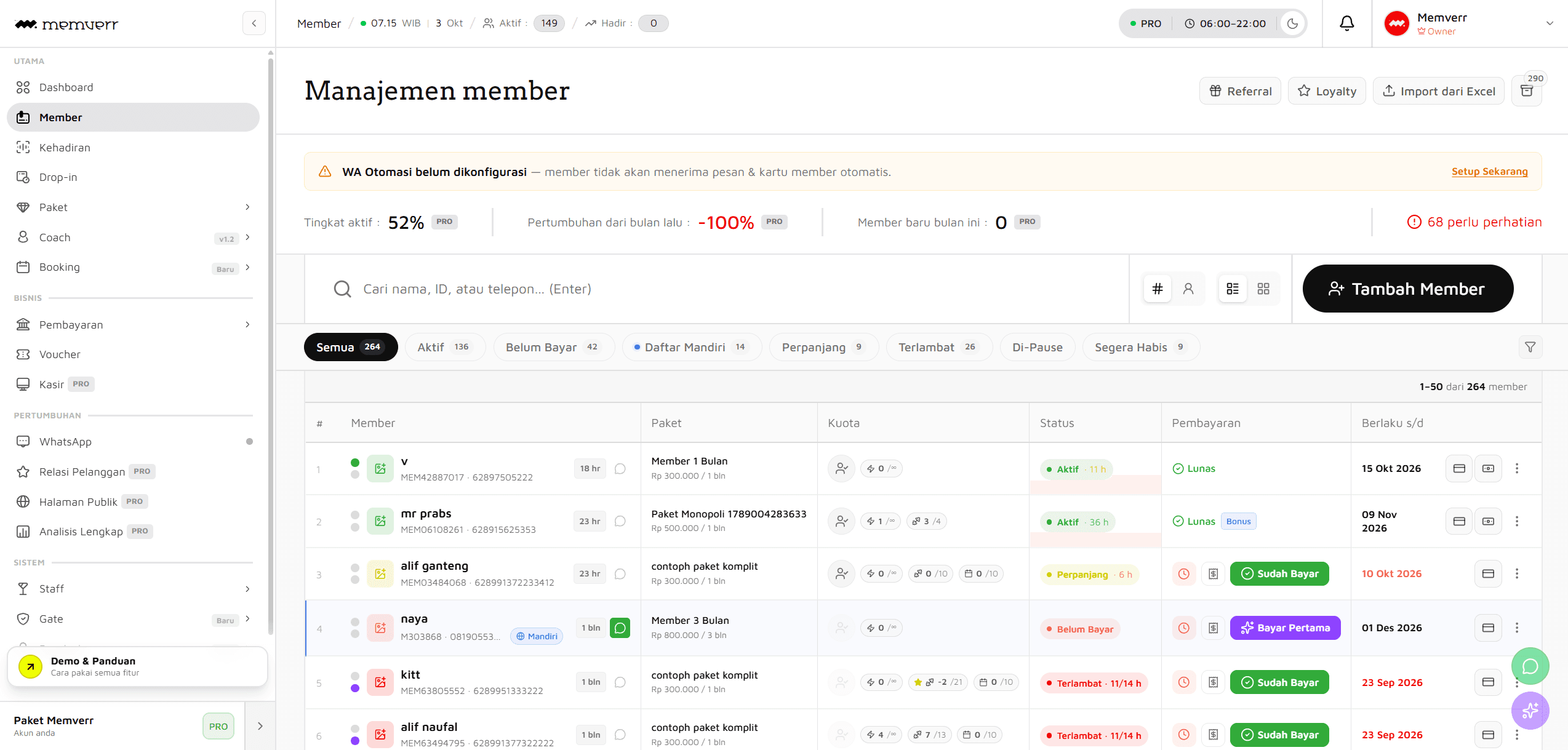Open the Memverr Owner account dropdown
Screen dimensions: 1568x750
(x=1470, y=23)
